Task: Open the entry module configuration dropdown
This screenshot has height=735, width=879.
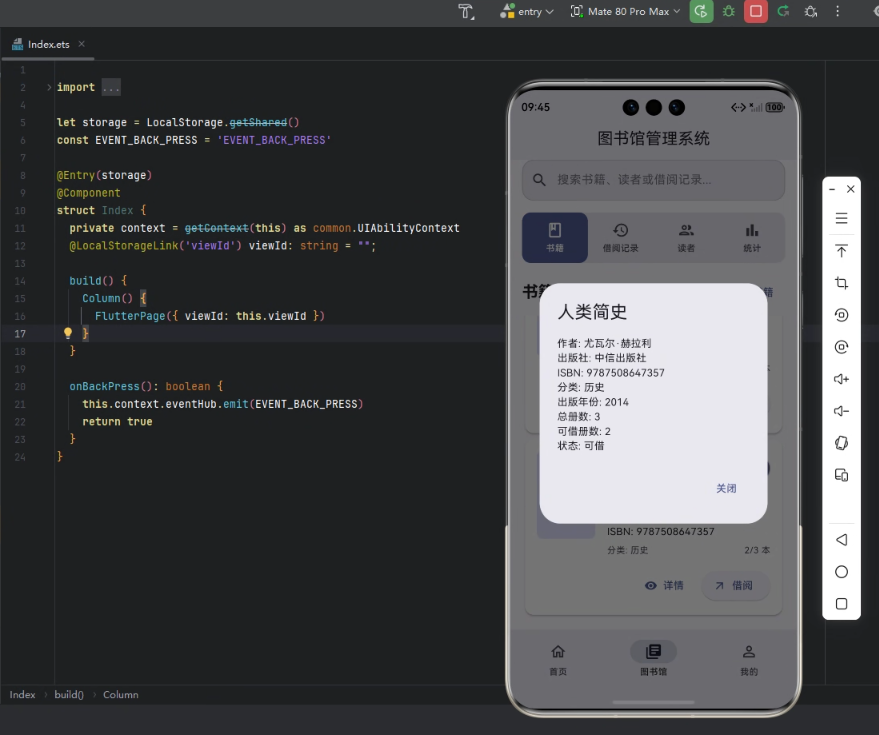Action: [x=526, y=12]
